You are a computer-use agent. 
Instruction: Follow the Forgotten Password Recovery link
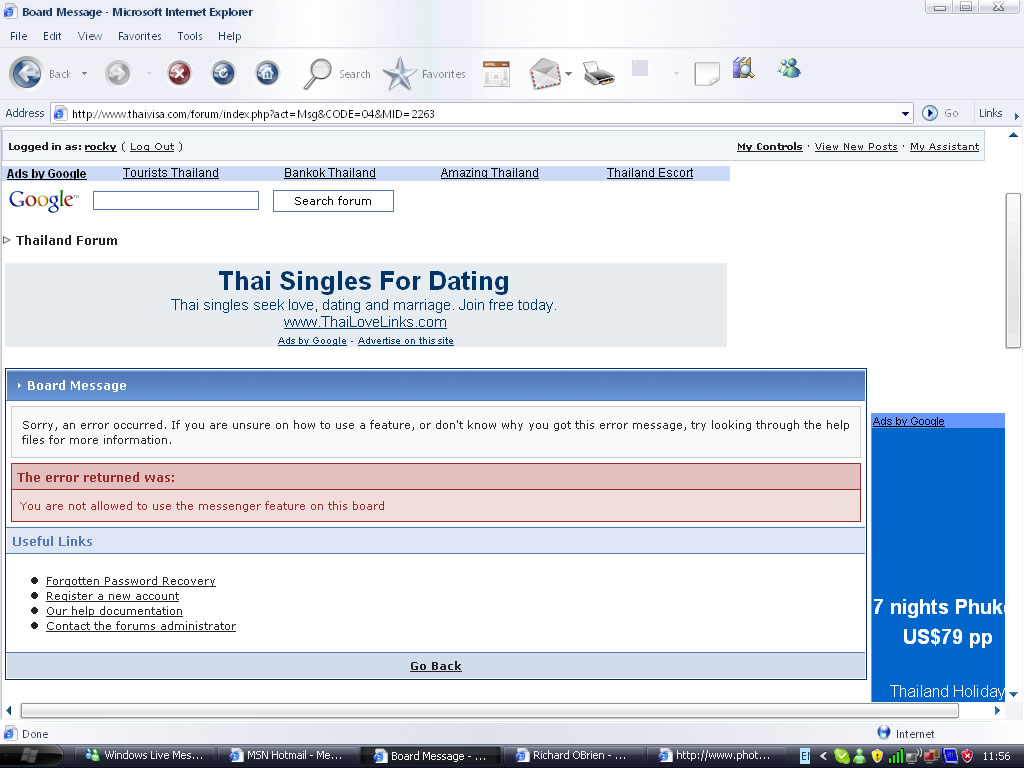[x=130, y=581]
